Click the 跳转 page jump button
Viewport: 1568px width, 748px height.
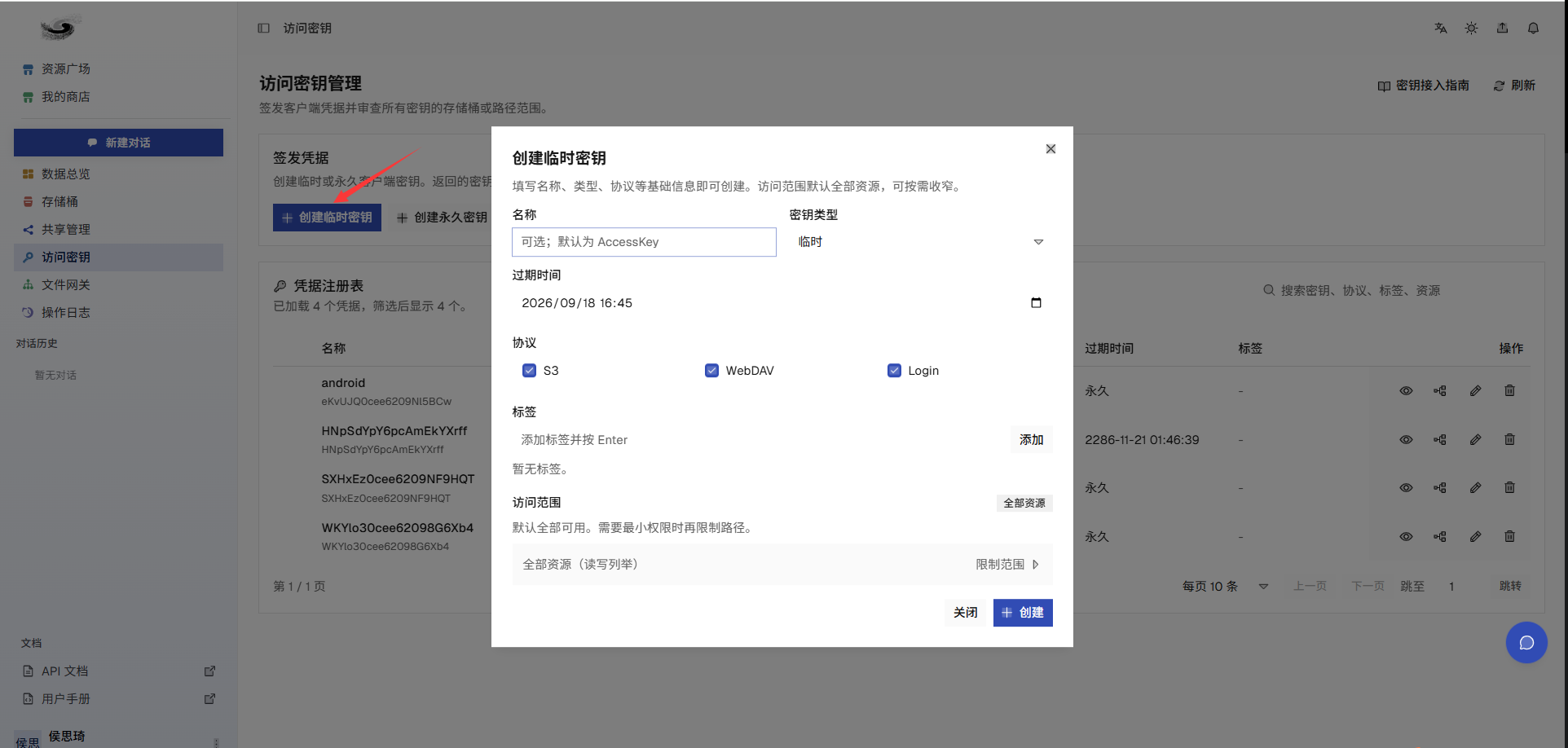point(1510,586)
